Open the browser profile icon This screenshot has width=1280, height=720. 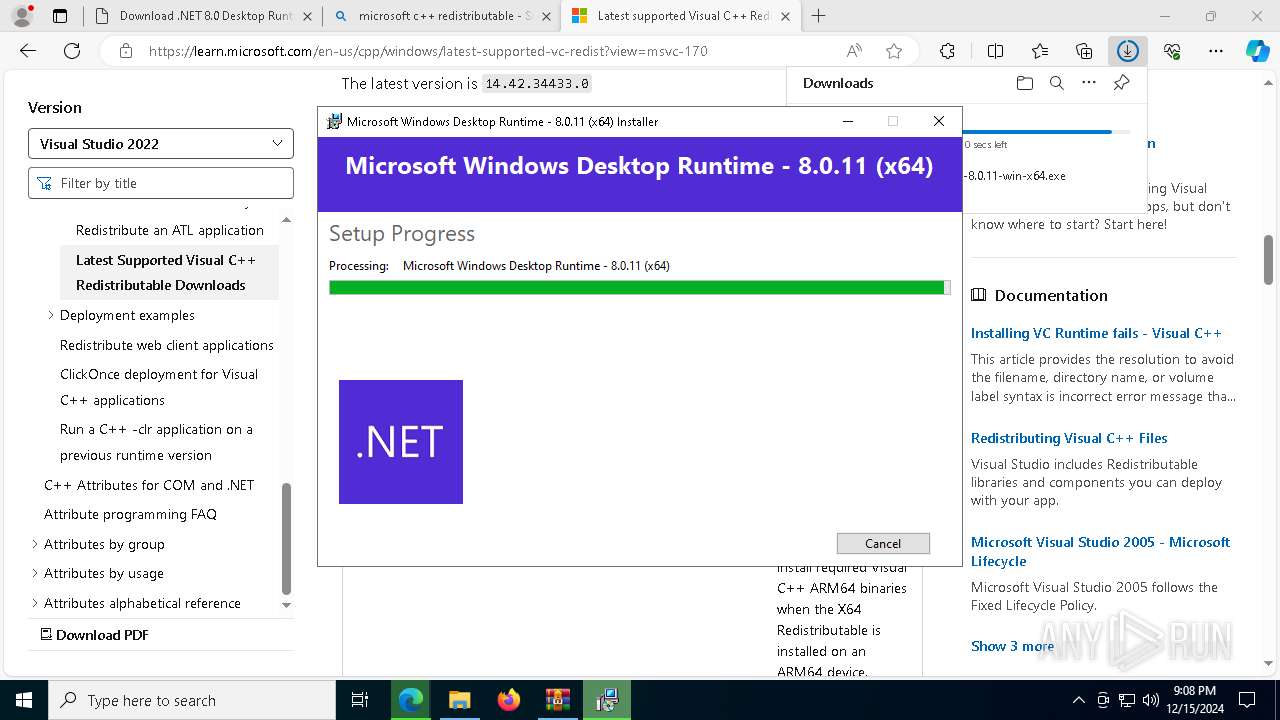point(22,16)
